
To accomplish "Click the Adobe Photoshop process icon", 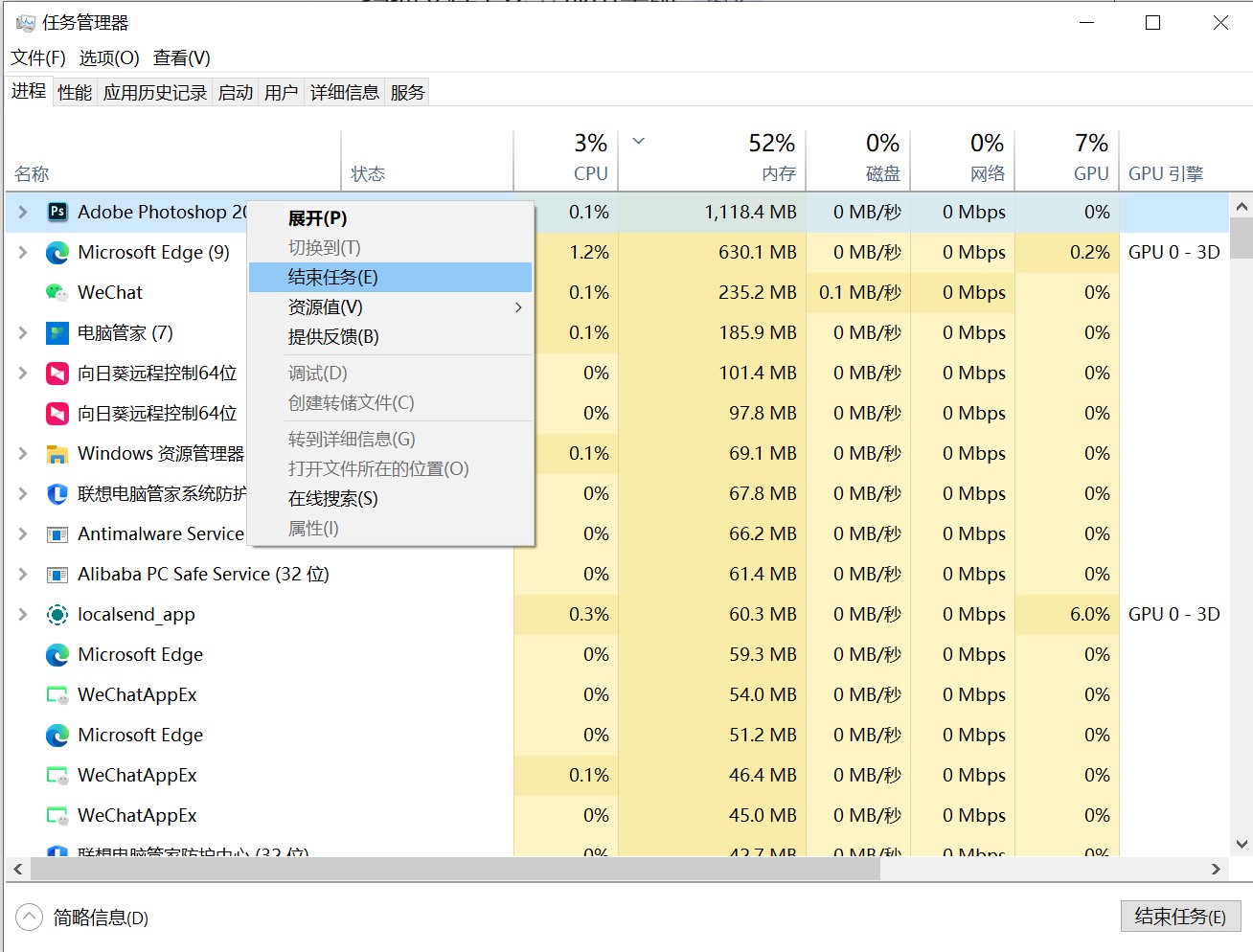I will pyautogui.click(x=57, y=212).
